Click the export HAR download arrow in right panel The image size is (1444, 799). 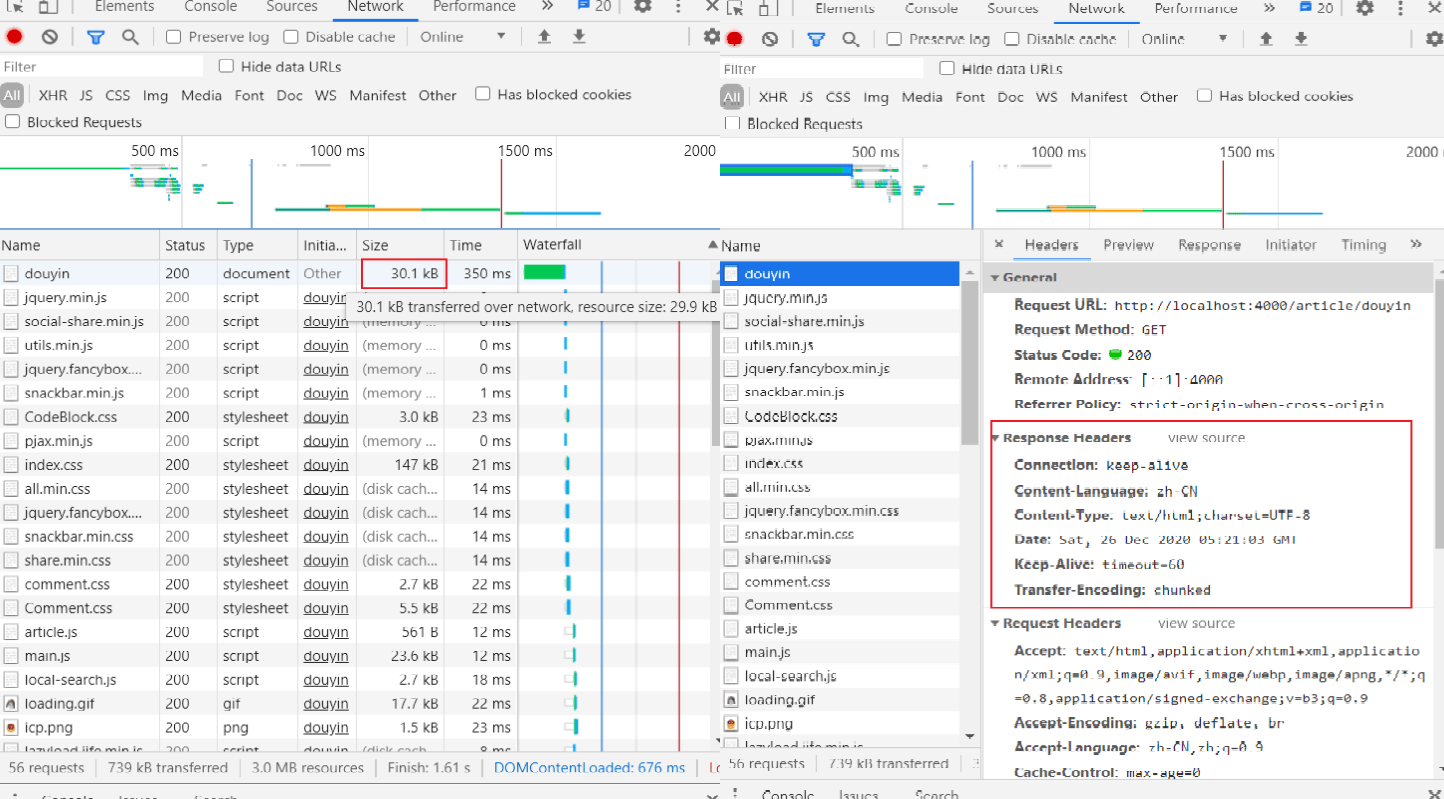pos(1300,39)
